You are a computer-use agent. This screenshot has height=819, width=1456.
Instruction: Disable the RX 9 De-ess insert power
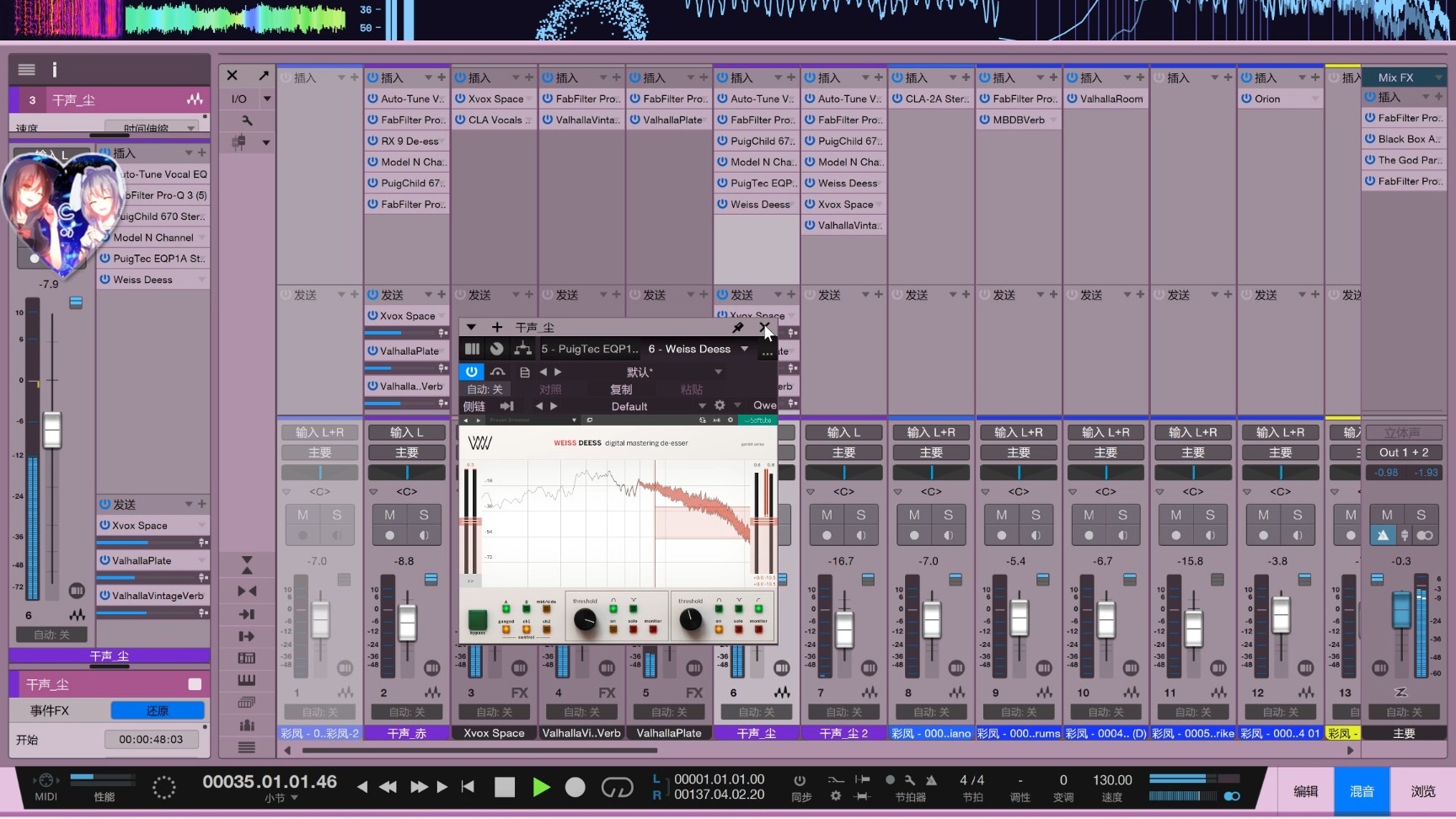pyautogui.click(x=372, y=141)
